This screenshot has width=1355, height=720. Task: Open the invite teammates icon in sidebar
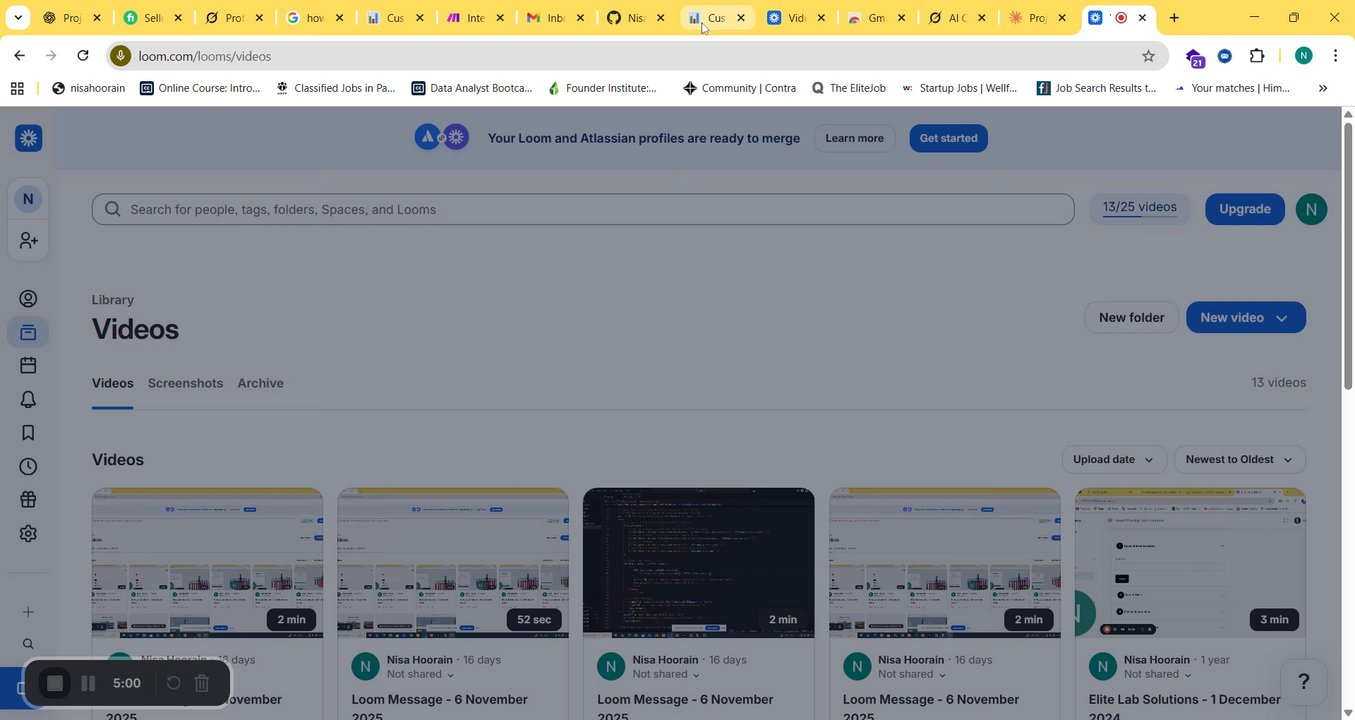[x=28, y=241]
